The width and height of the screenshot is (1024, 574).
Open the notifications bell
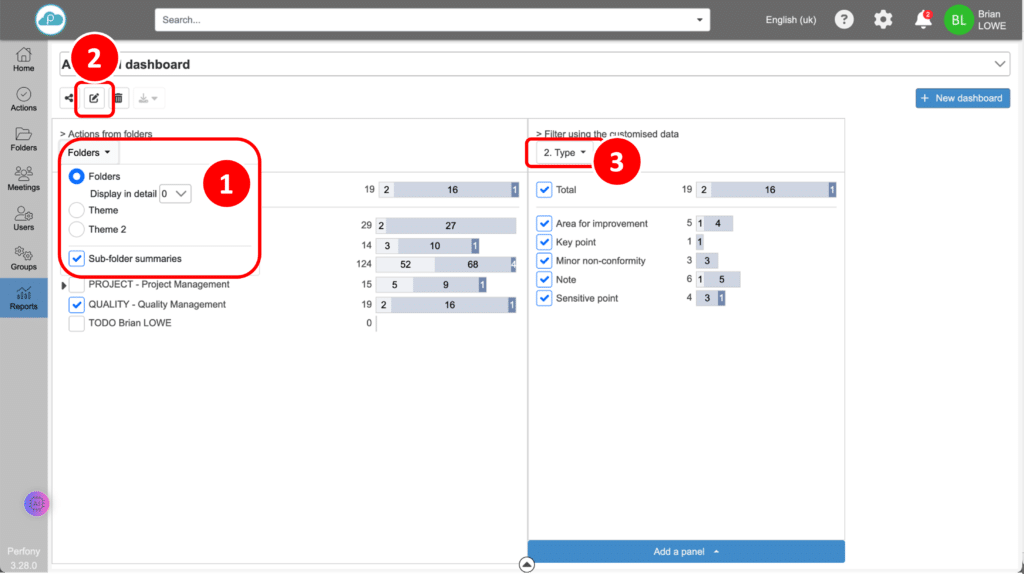click(922, 20)
